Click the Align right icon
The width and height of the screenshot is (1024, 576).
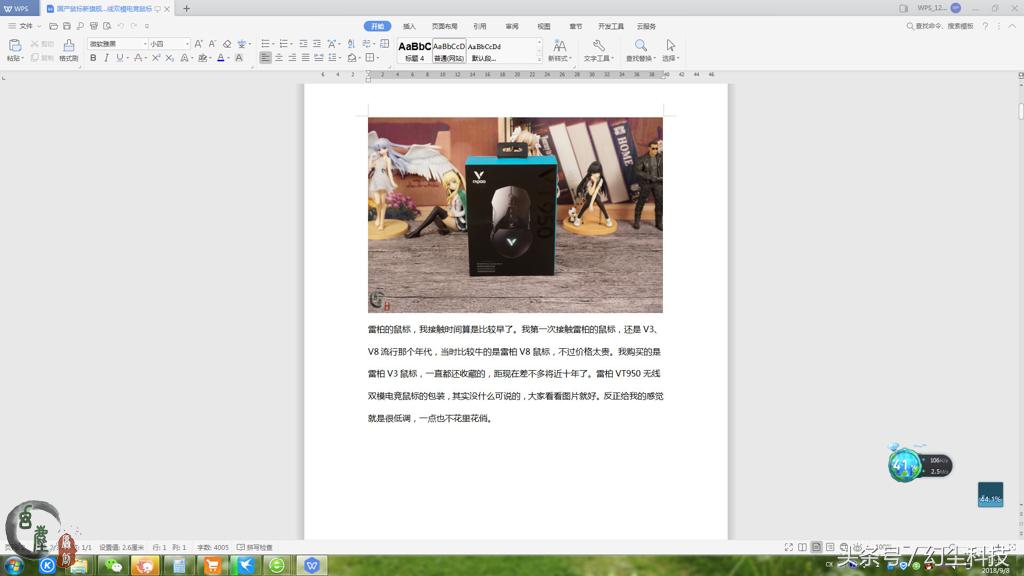[x=292, y=58]
